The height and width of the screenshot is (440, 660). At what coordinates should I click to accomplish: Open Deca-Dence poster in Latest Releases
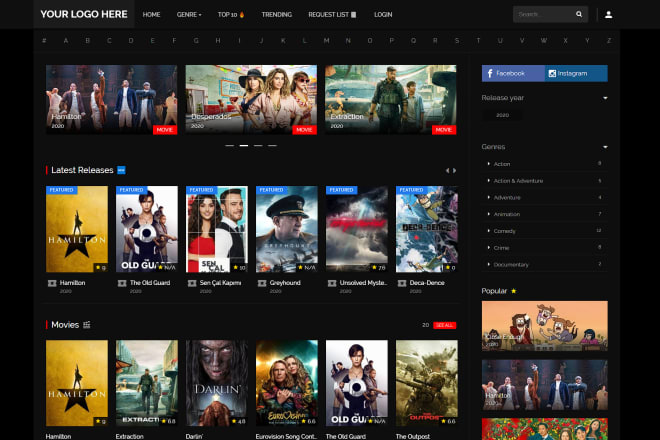coord(427,229)
